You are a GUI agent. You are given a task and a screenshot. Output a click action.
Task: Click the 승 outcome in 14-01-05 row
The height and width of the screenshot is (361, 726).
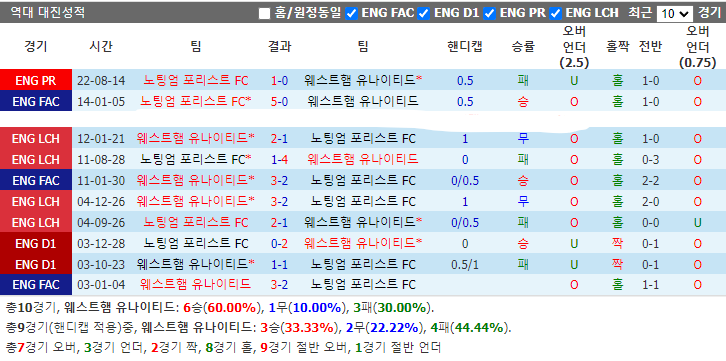coord(523,102)
